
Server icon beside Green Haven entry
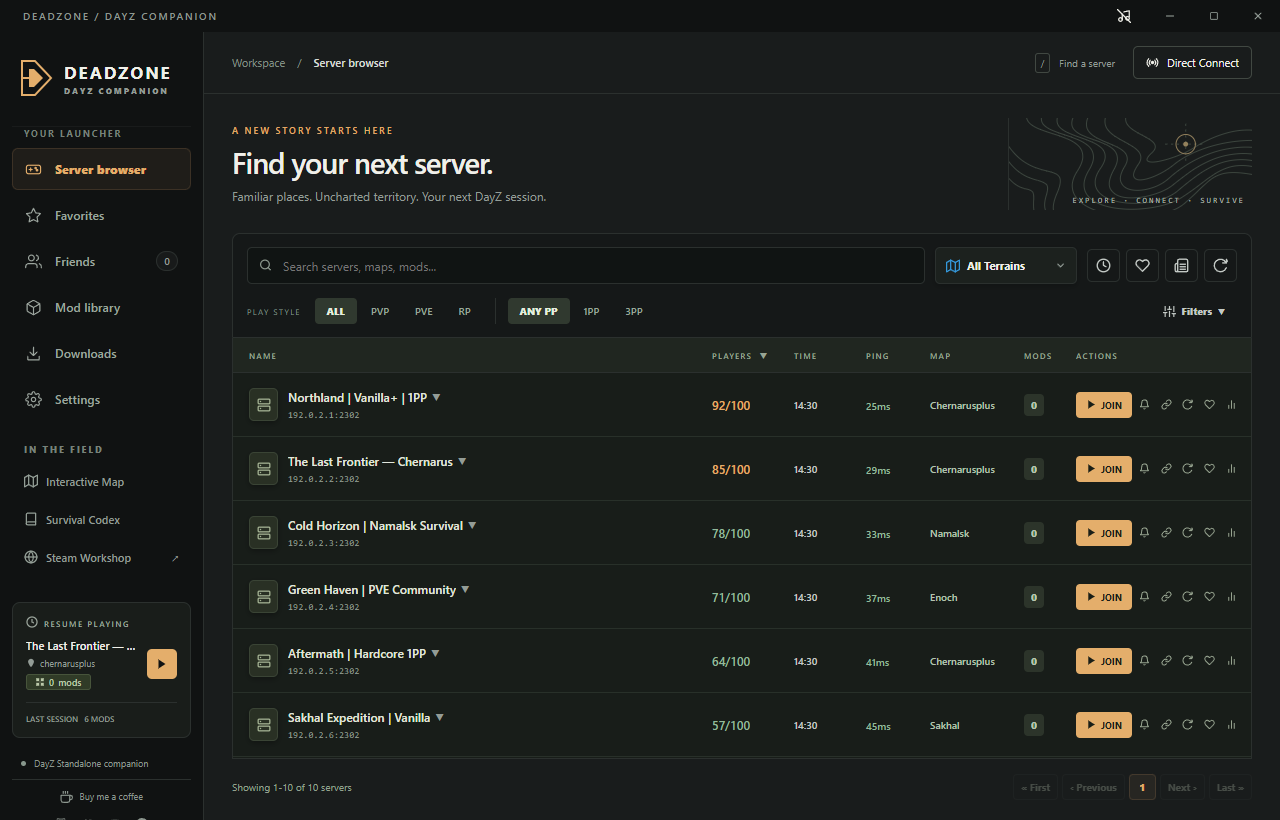click(264, 597)
